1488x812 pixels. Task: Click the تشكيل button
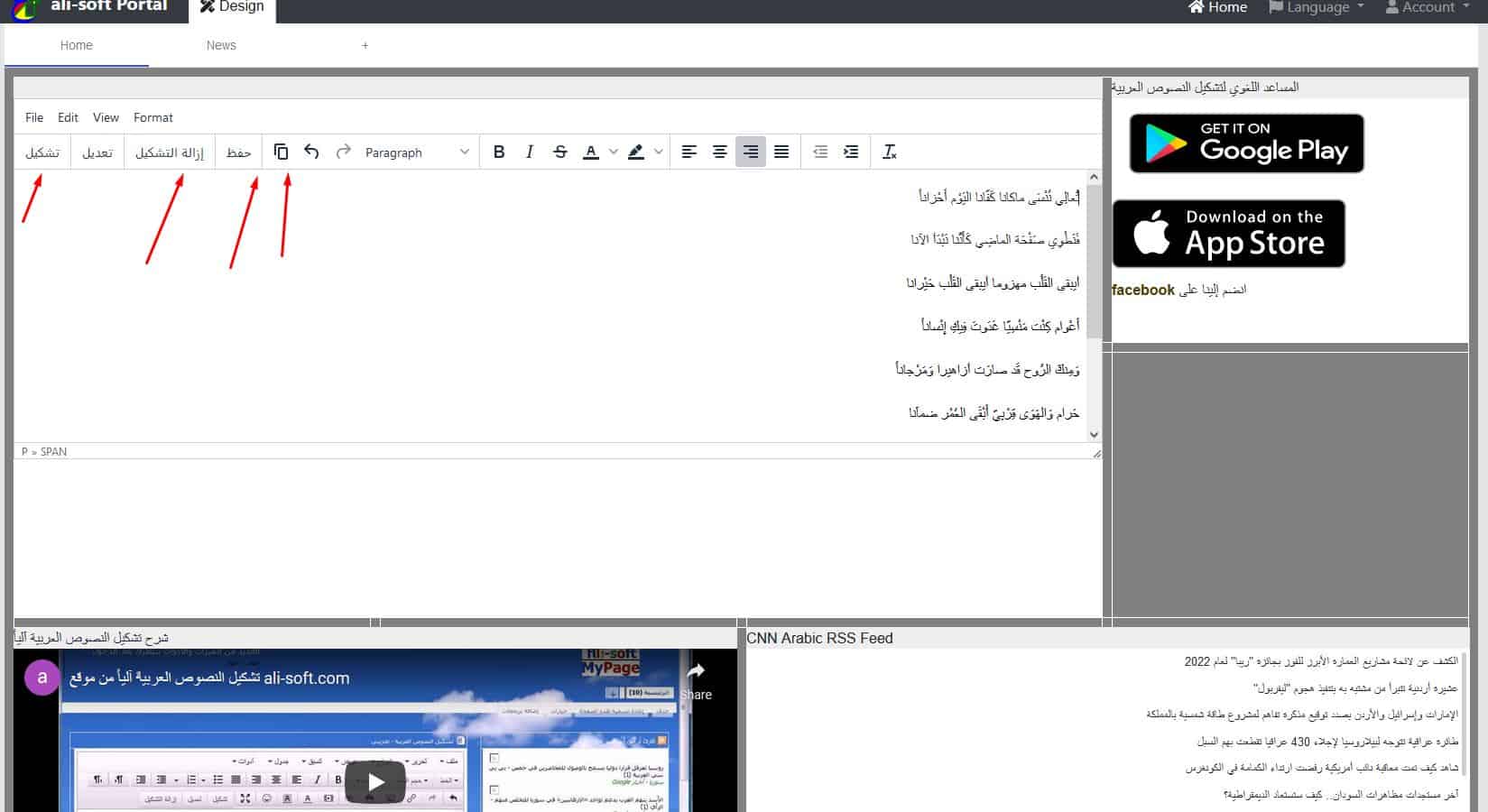point(42,152)
